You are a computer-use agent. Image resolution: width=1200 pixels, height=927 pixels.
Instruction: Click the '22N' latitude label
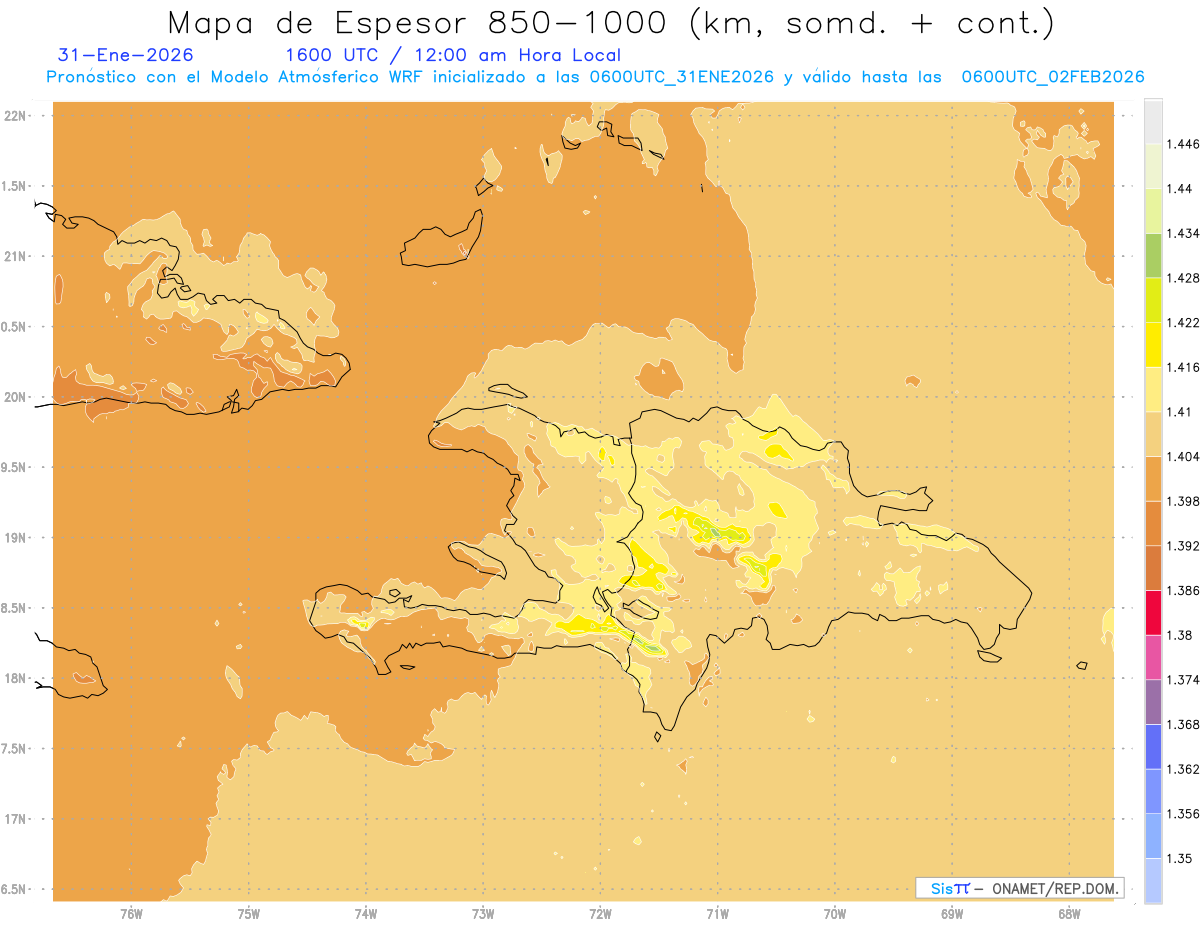pos(16,116)
